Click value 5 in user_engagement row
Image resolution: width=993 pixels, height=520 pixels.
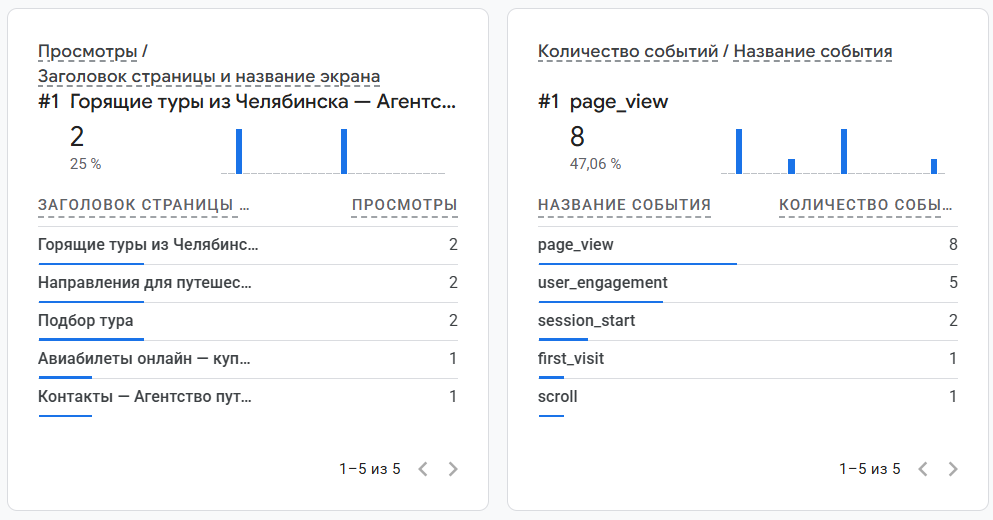953,282
